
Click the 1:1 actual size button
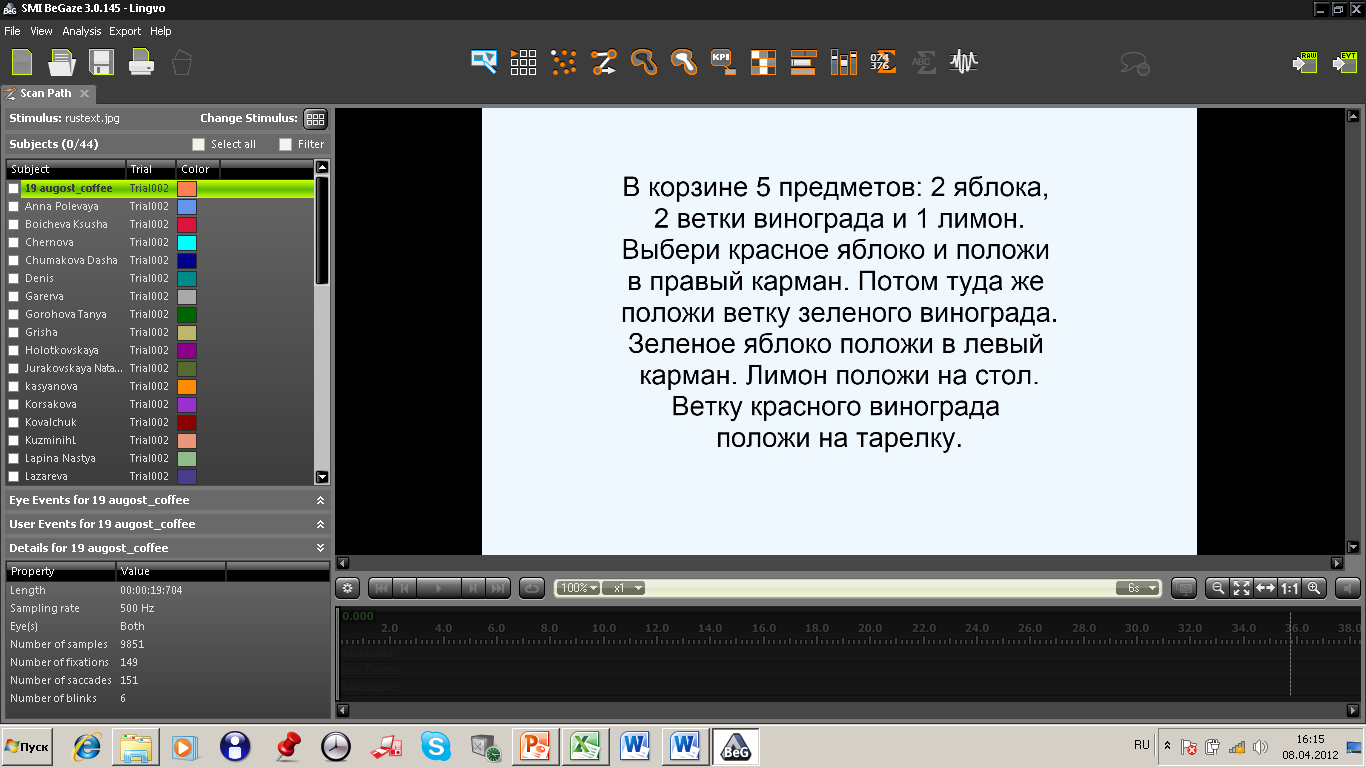pyautogui.click(x=1290, y=588)
